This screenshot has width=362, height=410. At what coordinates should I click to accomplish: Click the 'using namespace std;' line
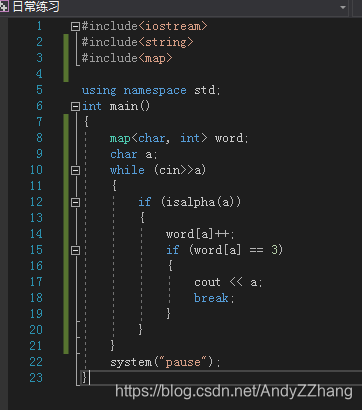coord(151,90)
